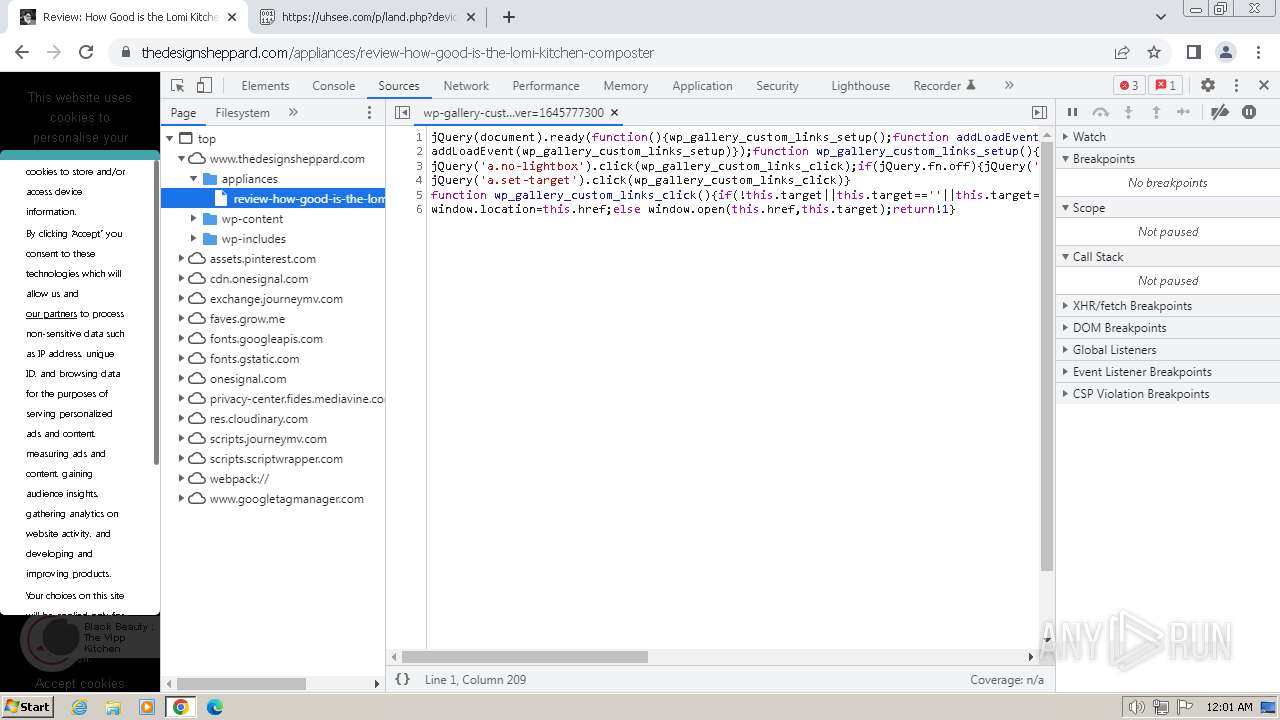Open Chrome side panel icon
The height and width of the screenshot is (720, 1280).
point(1193,52)
